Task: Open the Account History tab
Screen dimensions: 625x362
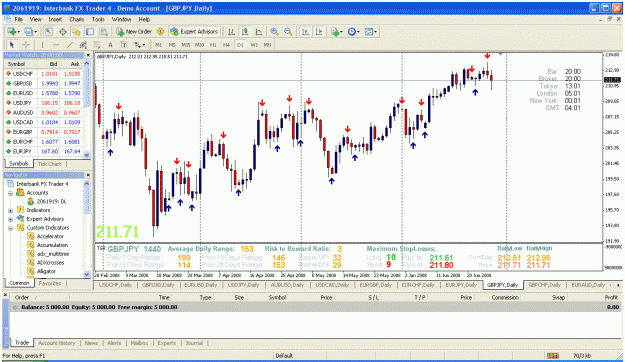Action: pyautogui.click(x=57, y=343)
